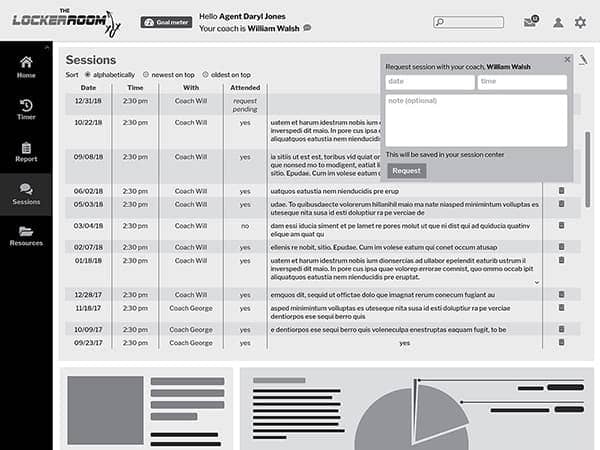600x450 pixels.
Task: Open Resources folder in sidebar
Action: click(26, 236)
